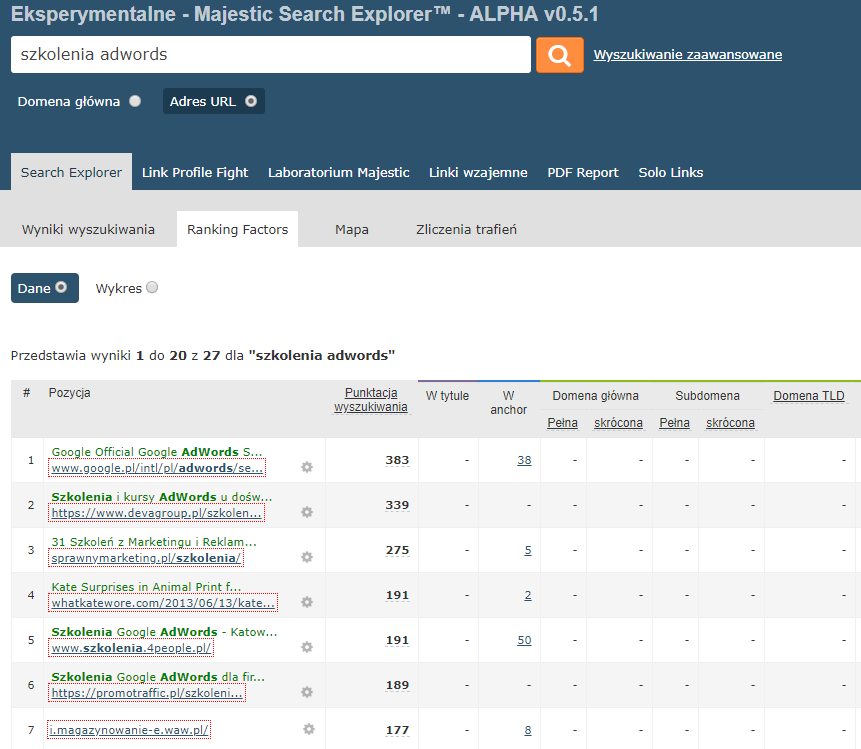
Task: Choose the Dane view radio button
Action: [62, 287]
